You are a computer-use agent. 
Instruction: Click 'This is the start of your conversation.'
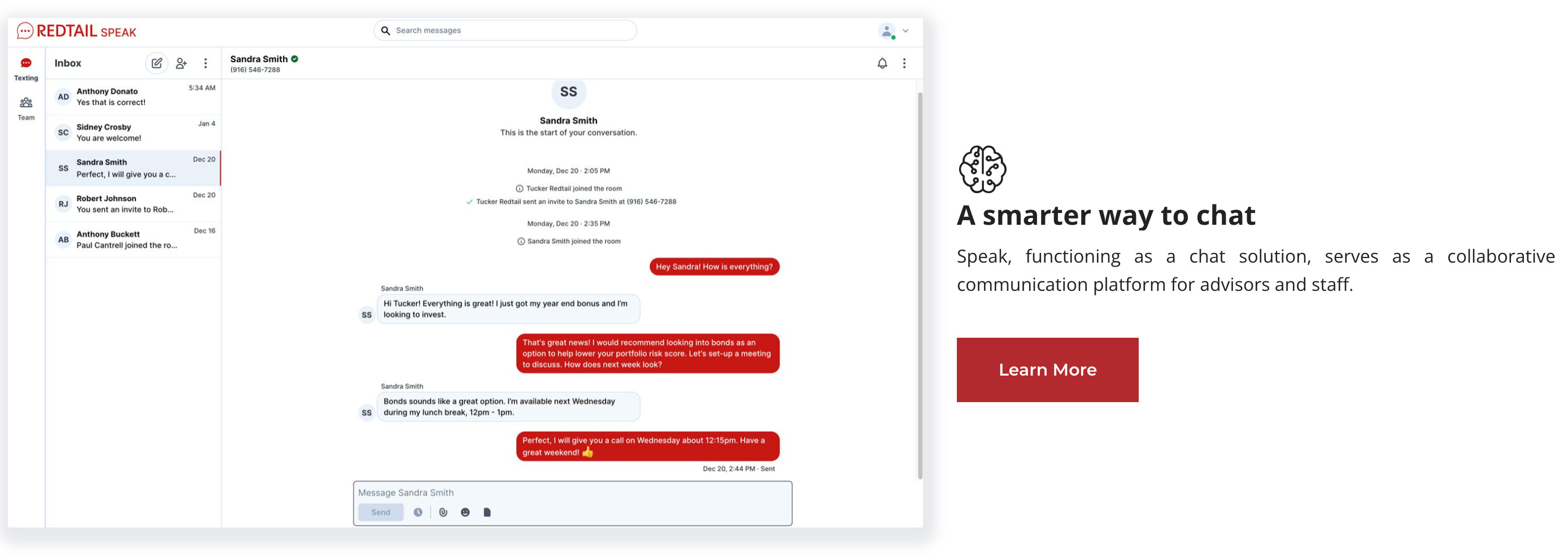point(569,133)
